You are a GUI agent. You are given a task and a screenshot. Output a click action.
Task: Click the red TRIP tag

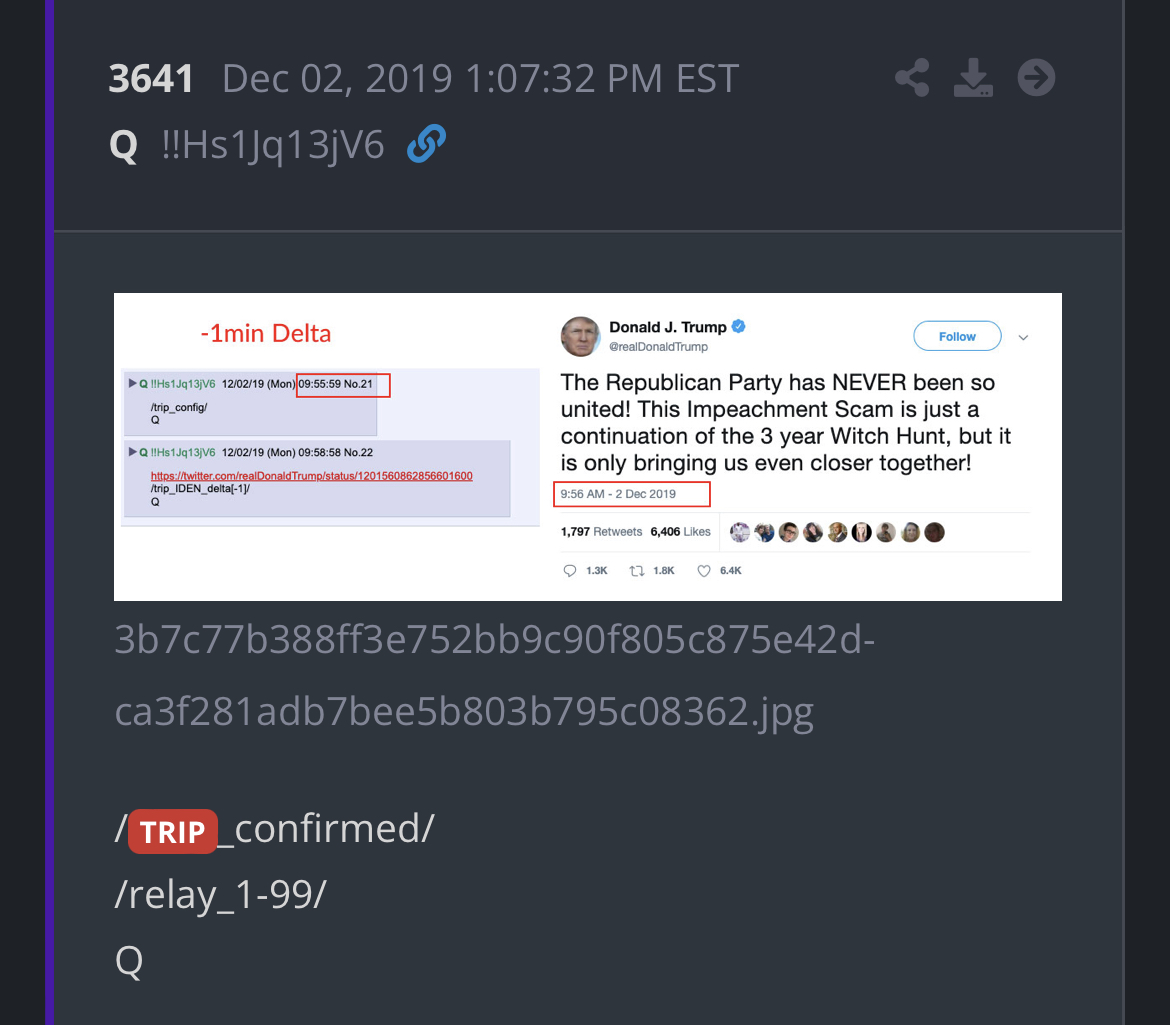click(172, 831)
